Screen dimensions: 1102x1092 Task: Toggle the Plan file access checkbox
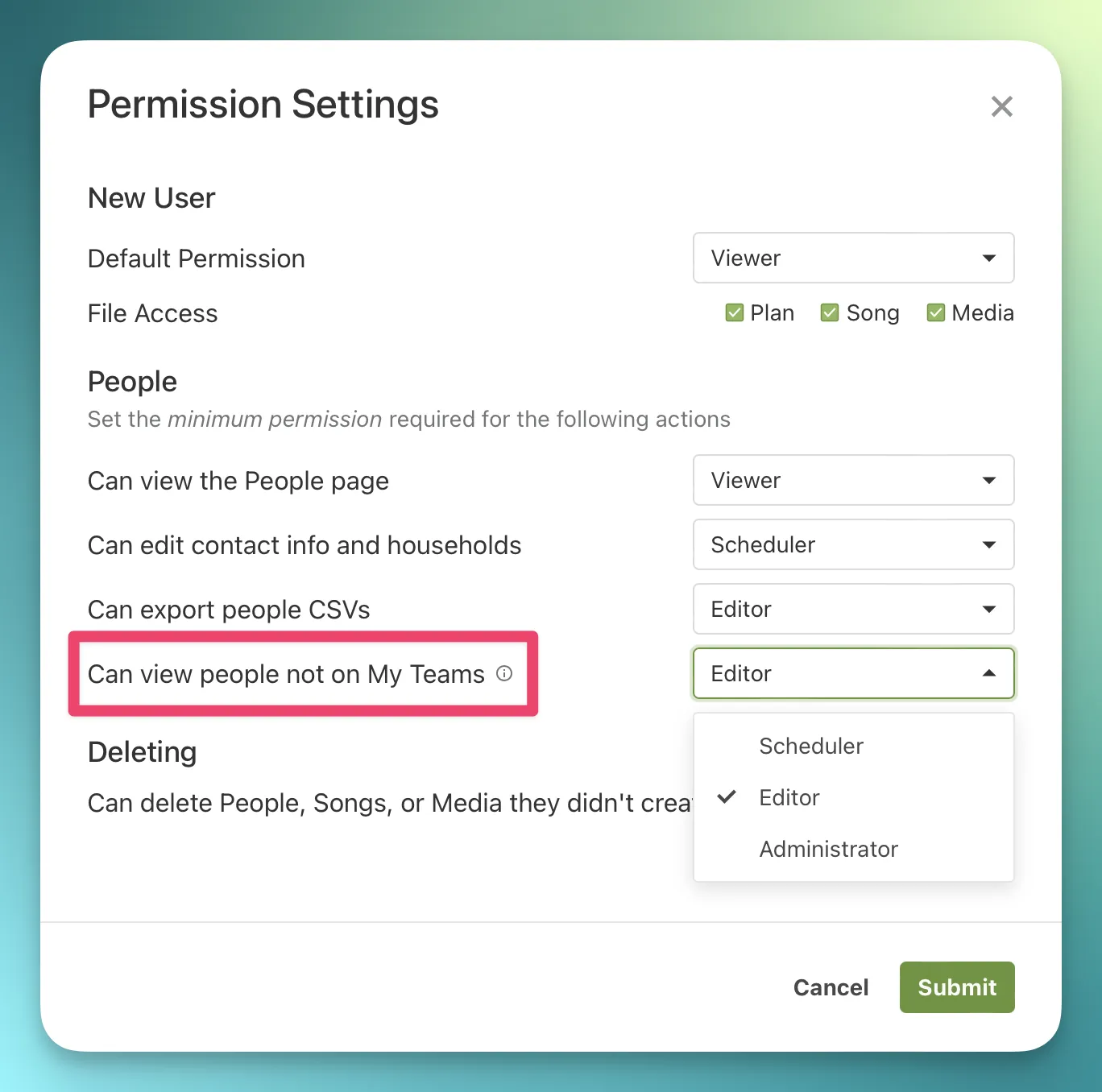click(734, 312)
